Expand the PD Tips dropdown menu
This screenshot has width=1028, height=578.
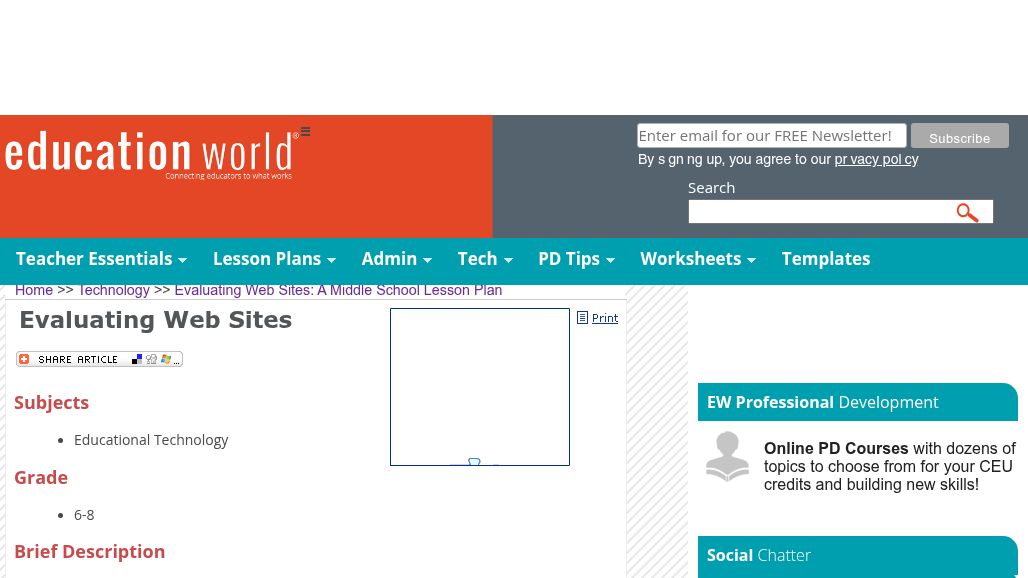[x=576, y=259]
